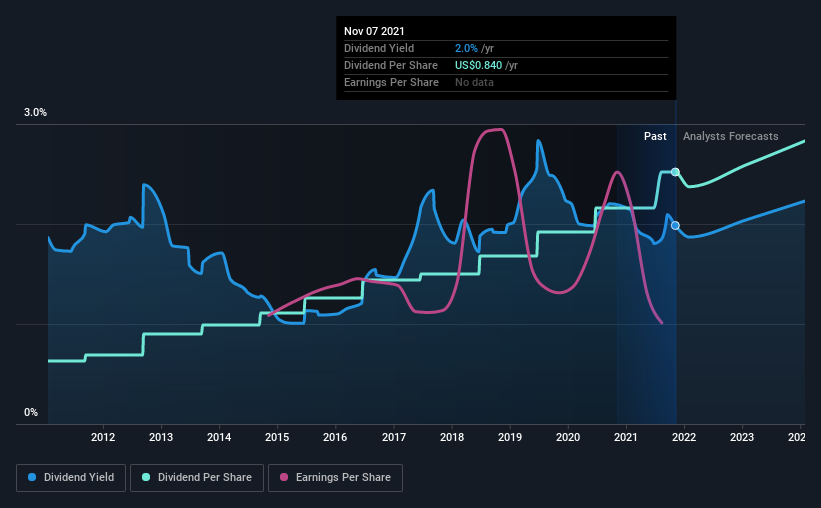Click the Past section label
821x508 pixels.
click(x=655, y=136)
